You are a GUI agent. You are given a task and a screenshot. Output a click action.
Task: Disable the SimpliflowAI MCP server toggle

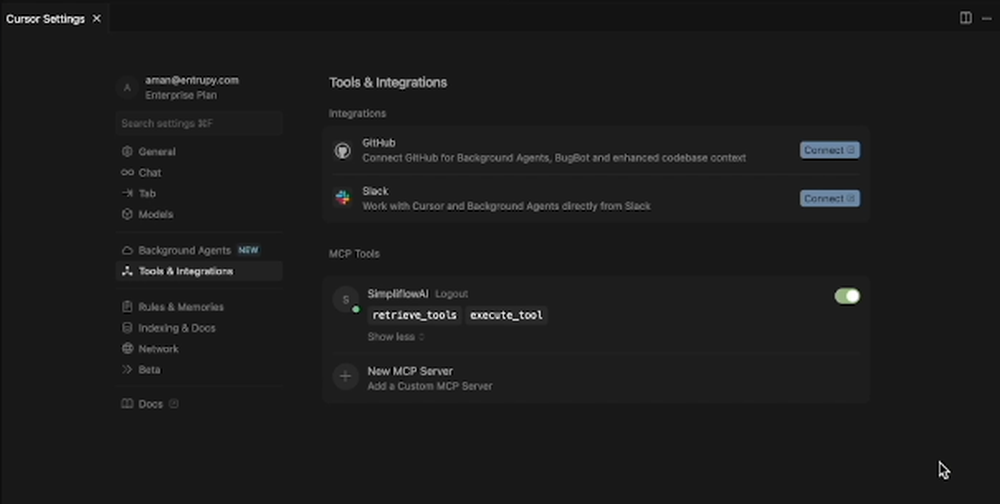point(847,296)
